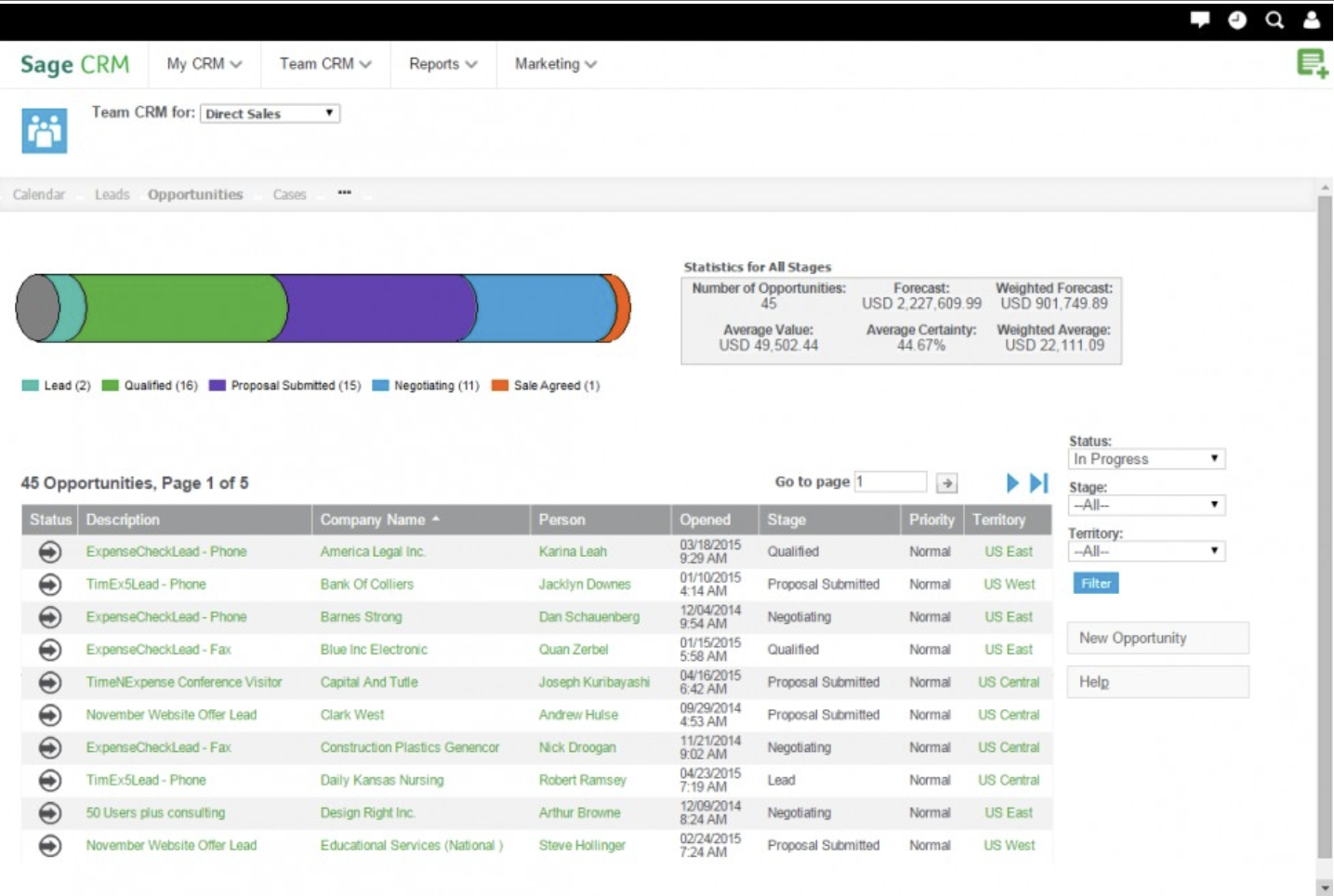Click the Go to page input field

pyautogui.click(x=891, y=482)
